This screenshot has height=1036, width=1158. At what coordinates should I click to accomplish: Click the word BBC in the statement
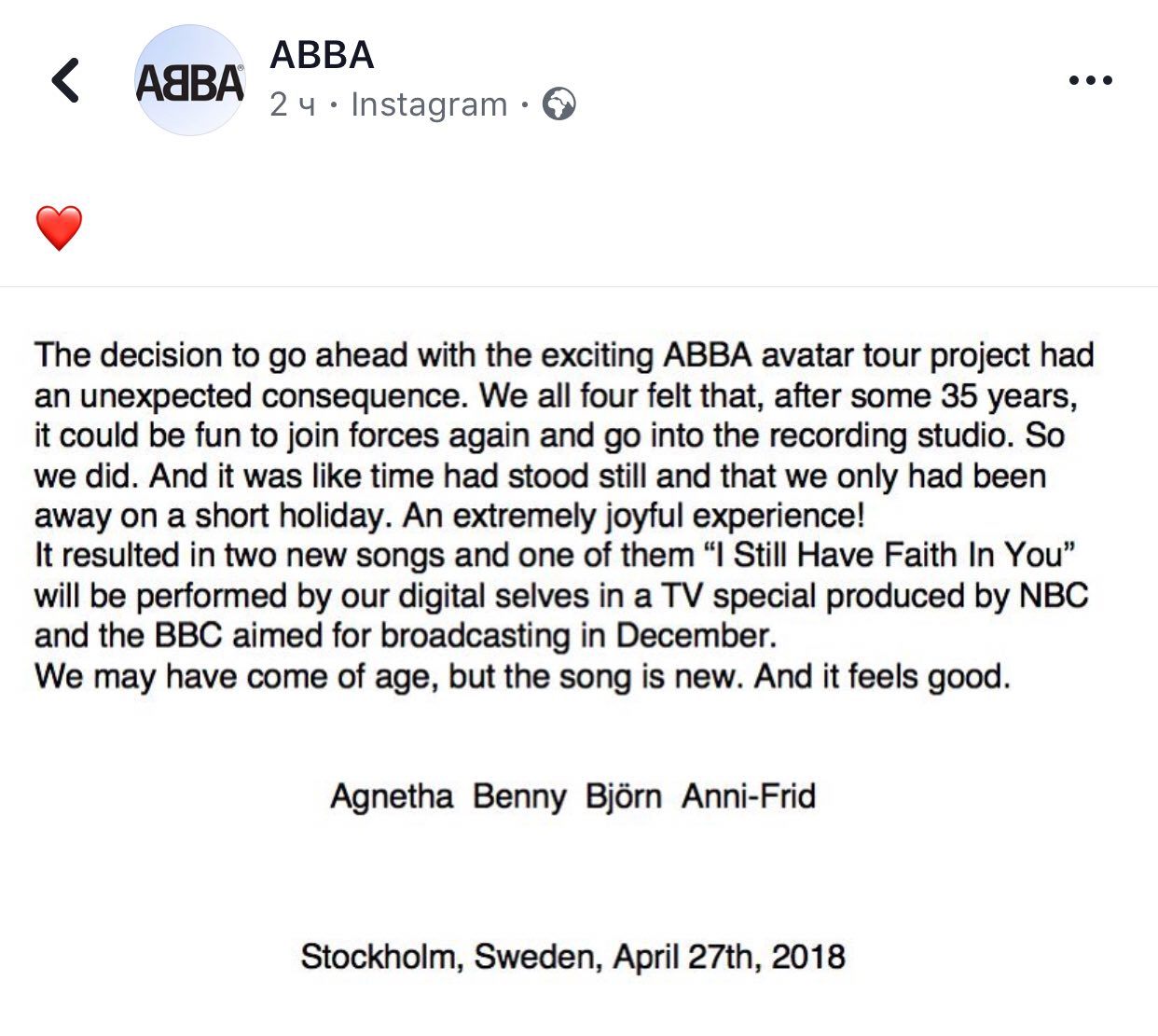pos(188,636)
